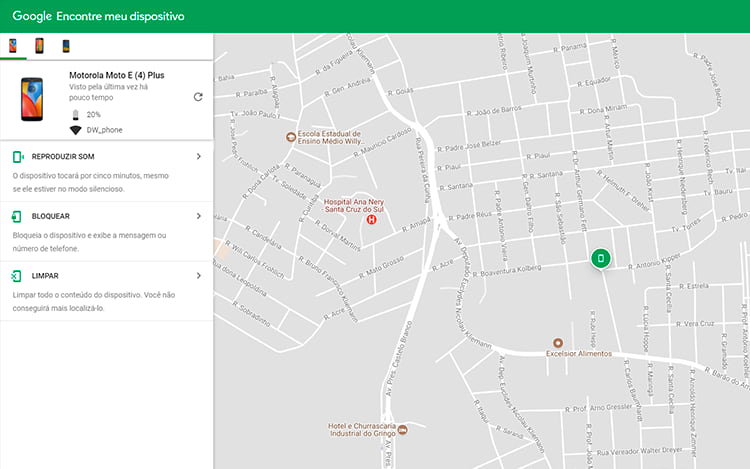750x469 pixels.
Task: Click the R. Mato Grosso street label
Action: pos(381,268)
